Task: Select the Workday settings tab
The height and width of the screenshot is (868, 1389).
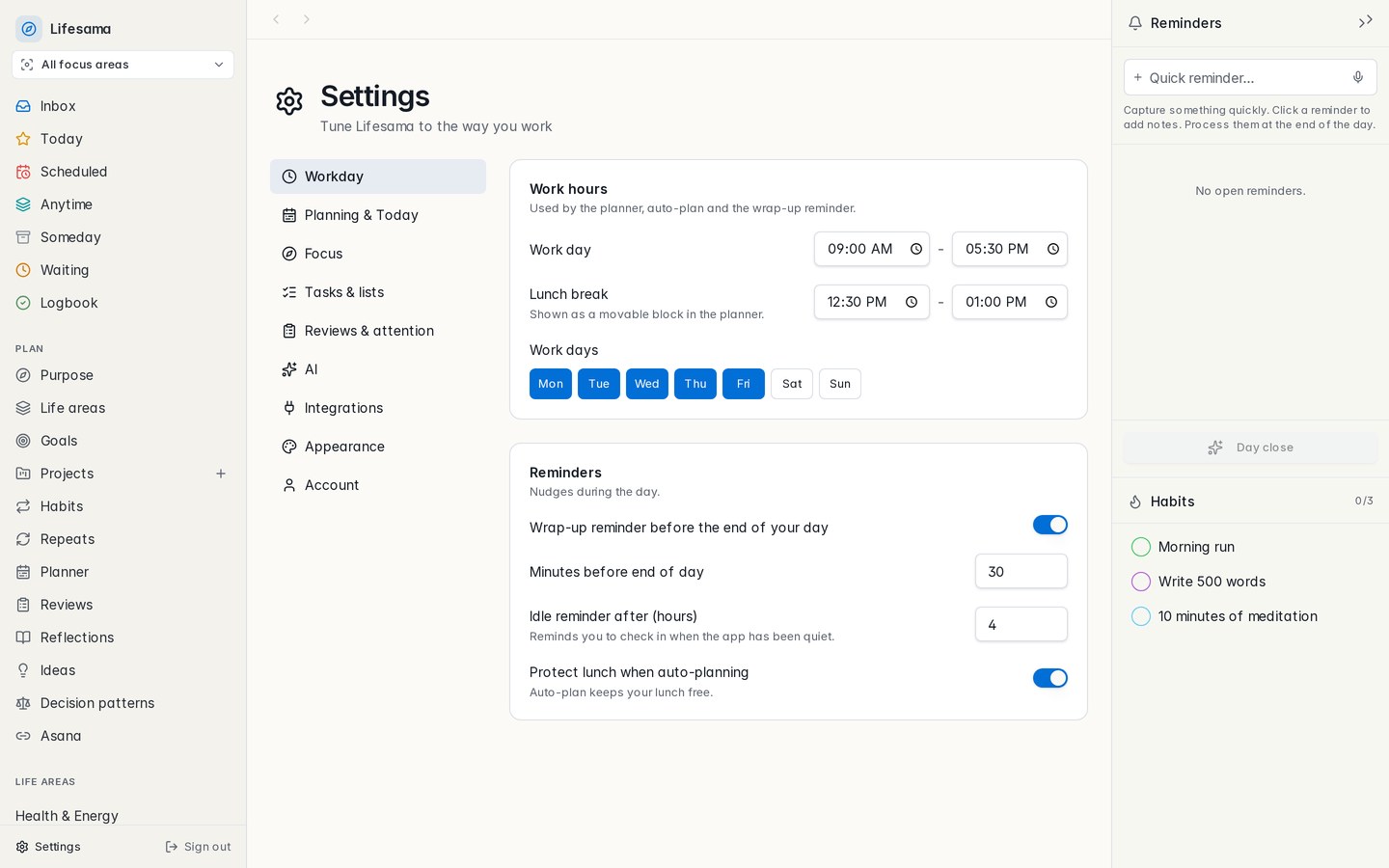Action: click(378, 176)
